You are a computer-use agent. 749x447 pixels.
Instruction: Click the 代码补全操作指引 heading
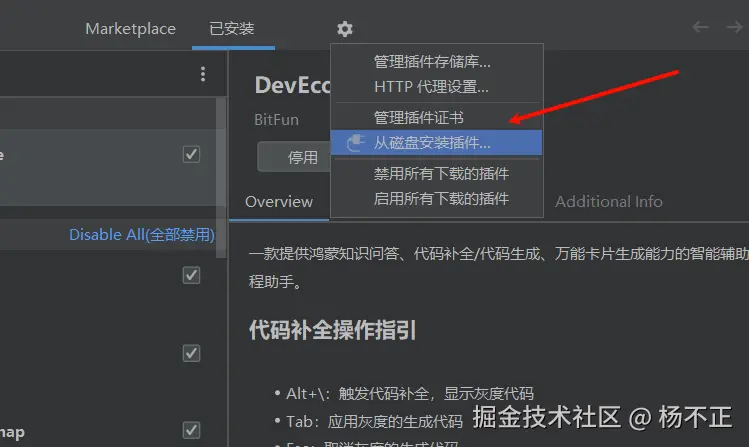332,330
